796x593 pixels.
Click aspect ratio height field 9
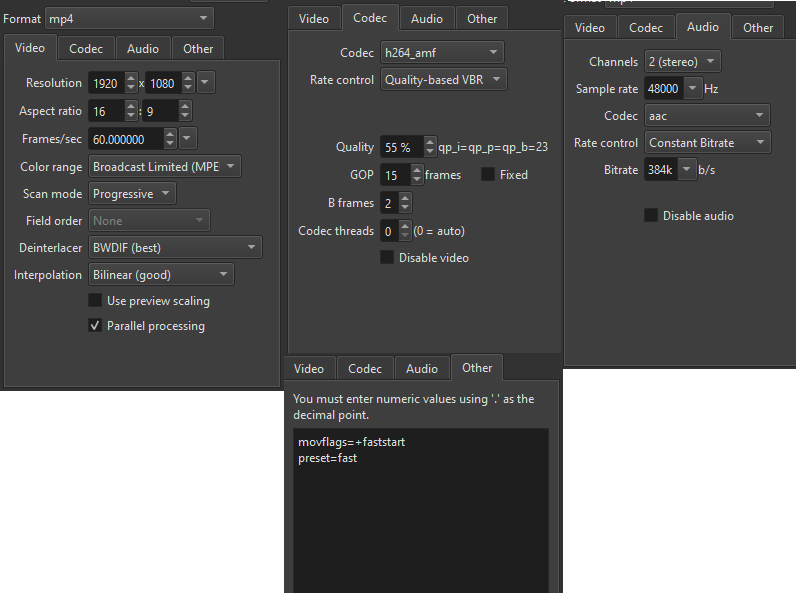coord(161,111)
